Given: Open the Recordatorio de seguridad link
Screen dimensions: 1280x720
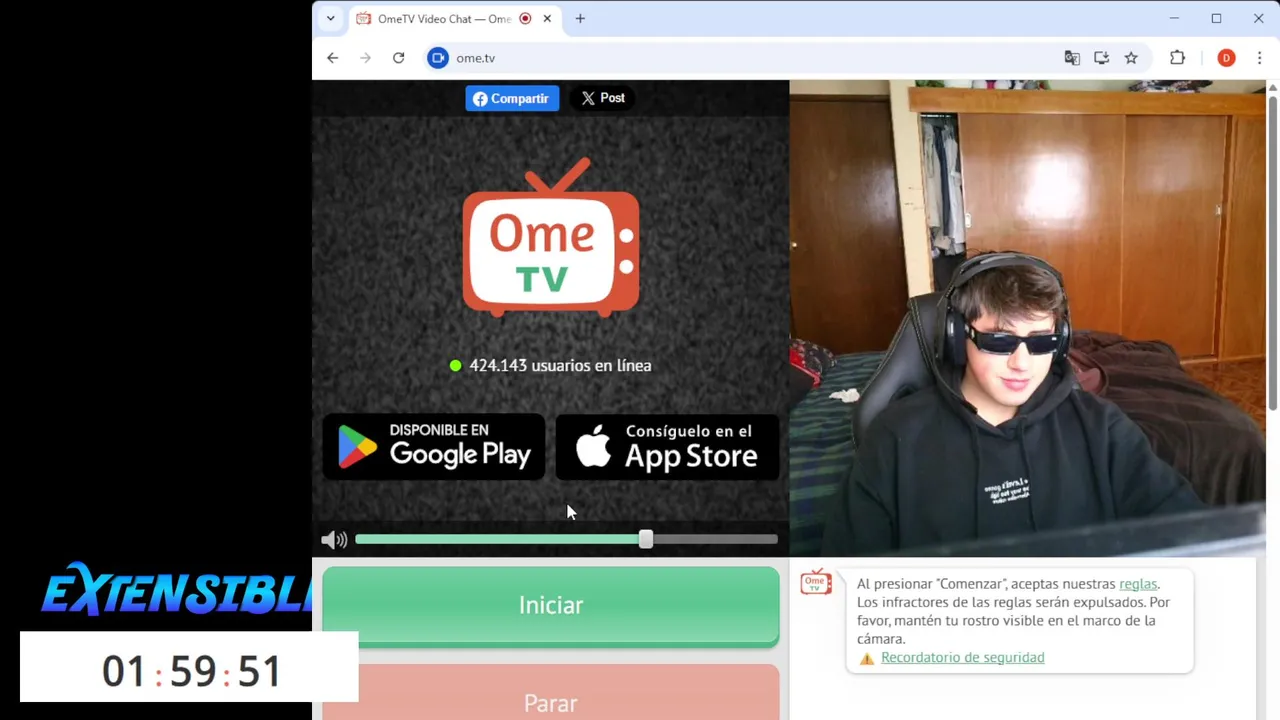Looking at the screenshot, I should point(962,657).
